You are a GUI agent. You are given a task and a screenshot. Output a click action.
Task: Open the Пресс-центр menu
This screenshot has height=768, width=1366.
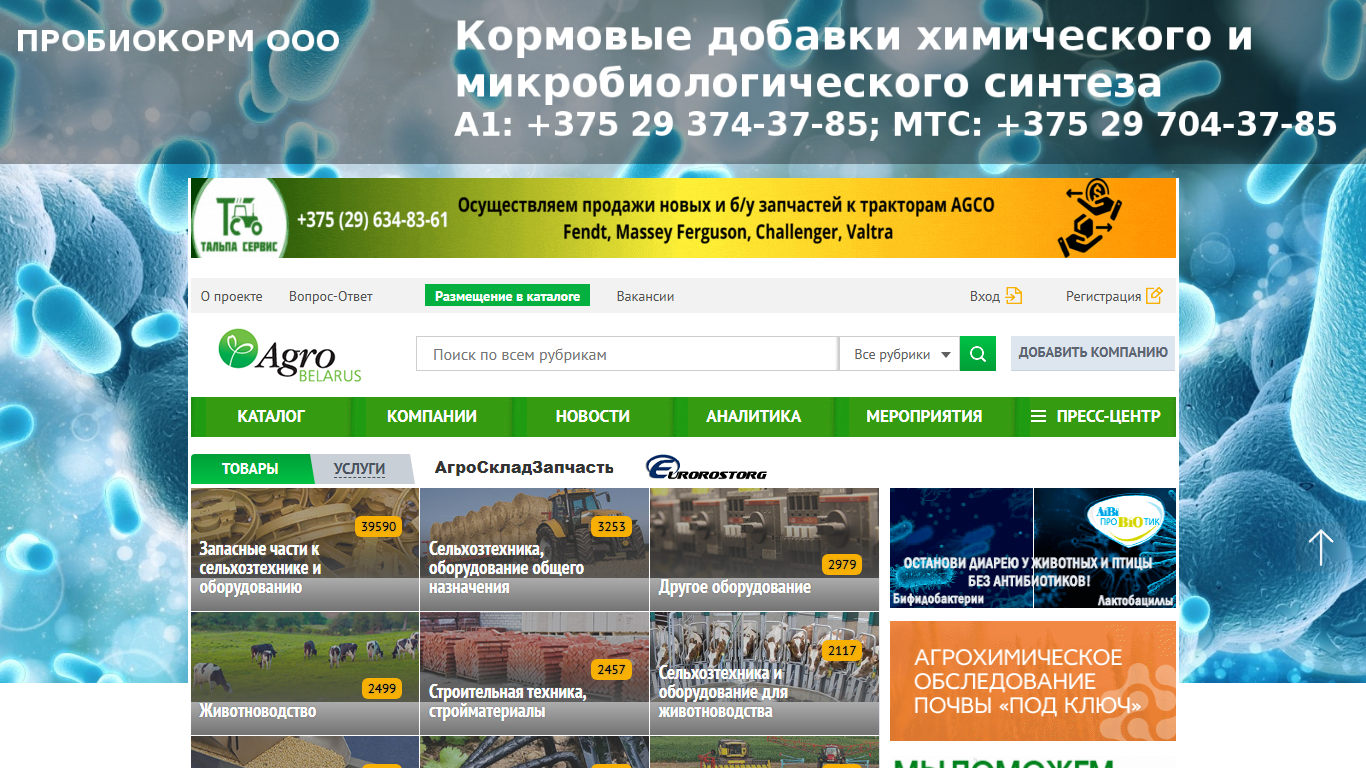(x=1108, y=416)
